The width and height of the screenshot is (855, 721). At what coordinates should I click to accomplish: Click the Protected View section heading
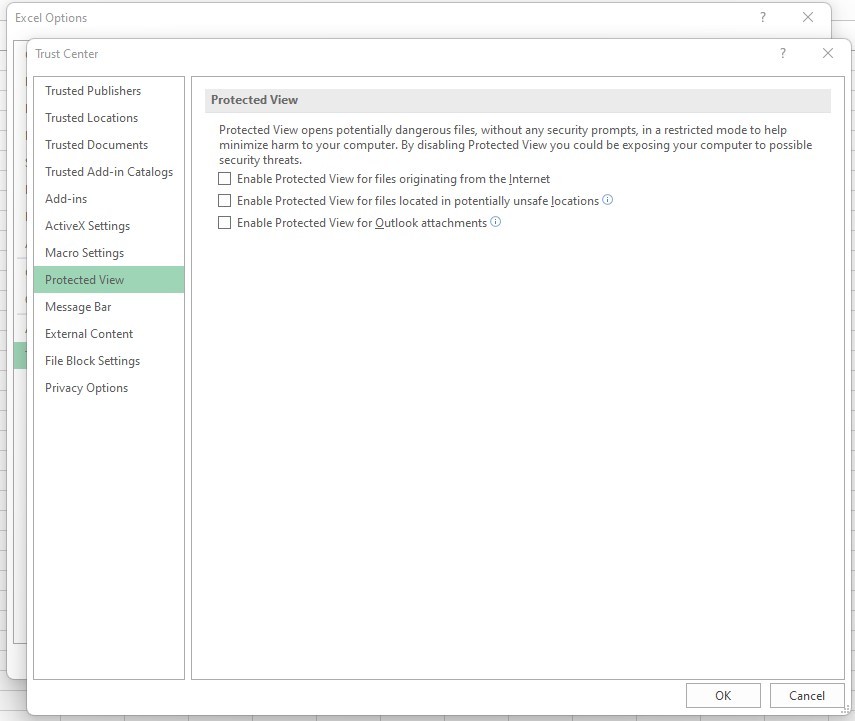pyautogui.click(x=255, y=100)
